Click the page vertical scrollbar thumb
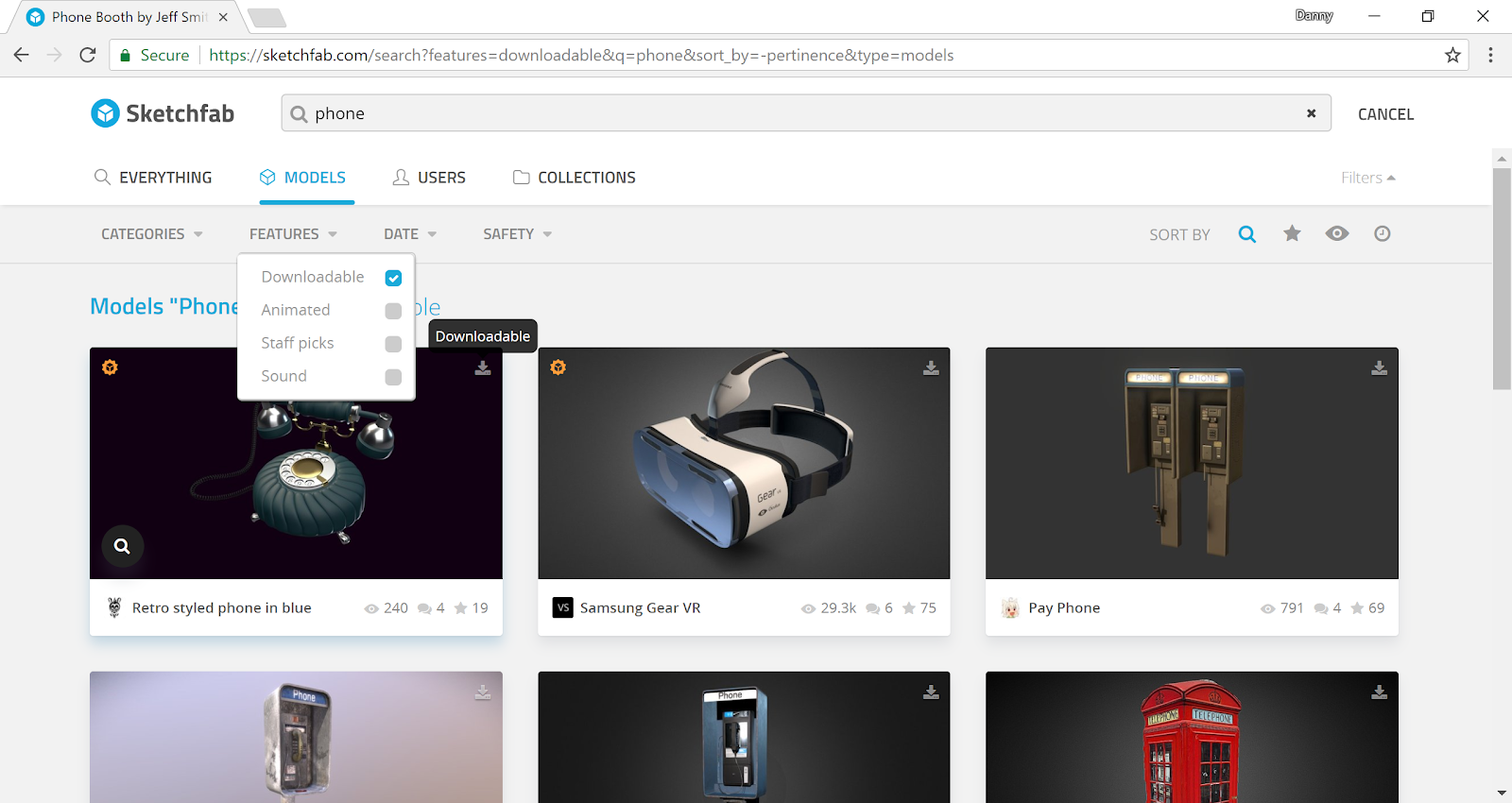This screenshot has width=1512, height=803. 1502,279
